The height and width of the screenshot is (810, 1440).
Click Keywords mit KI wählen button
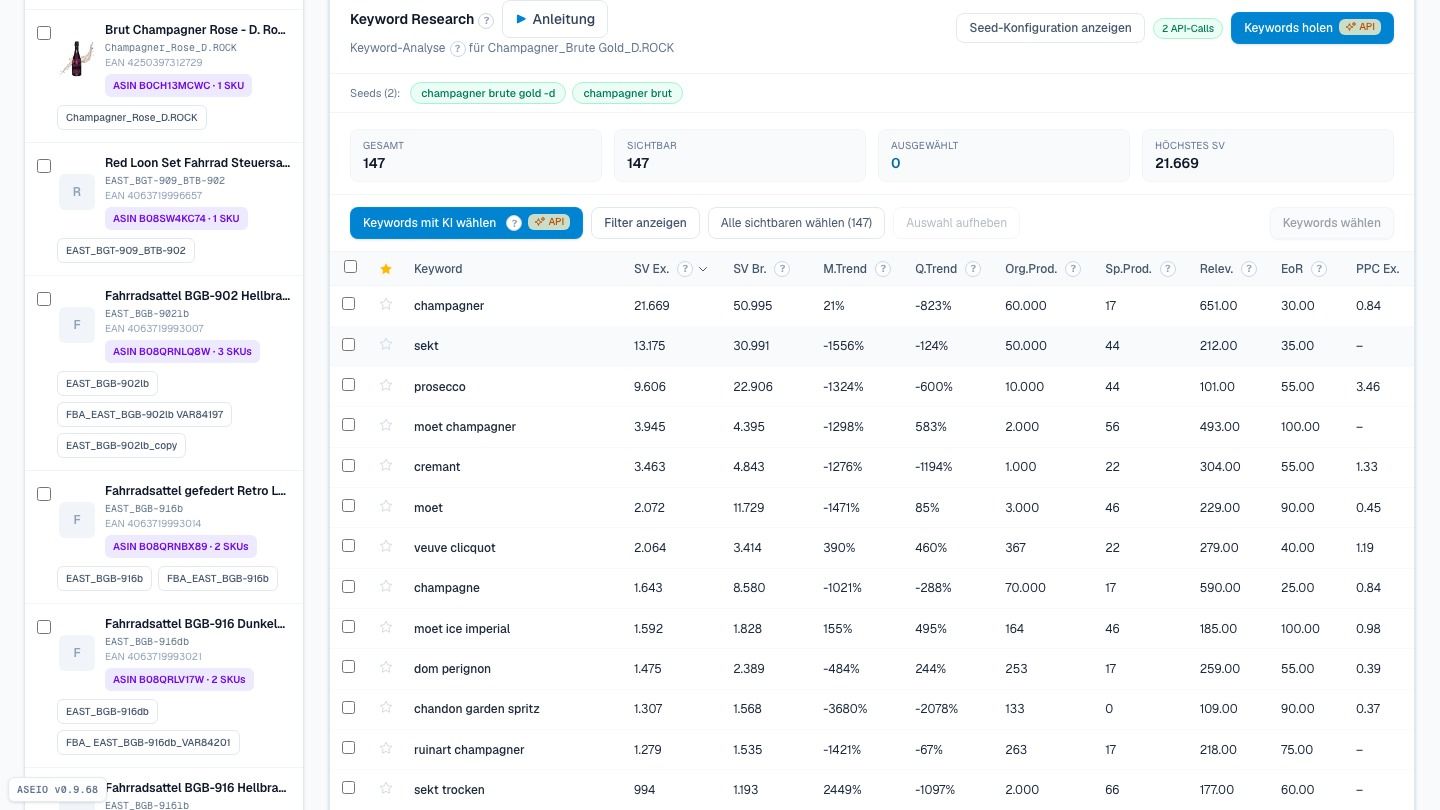(x=466, y=223)
